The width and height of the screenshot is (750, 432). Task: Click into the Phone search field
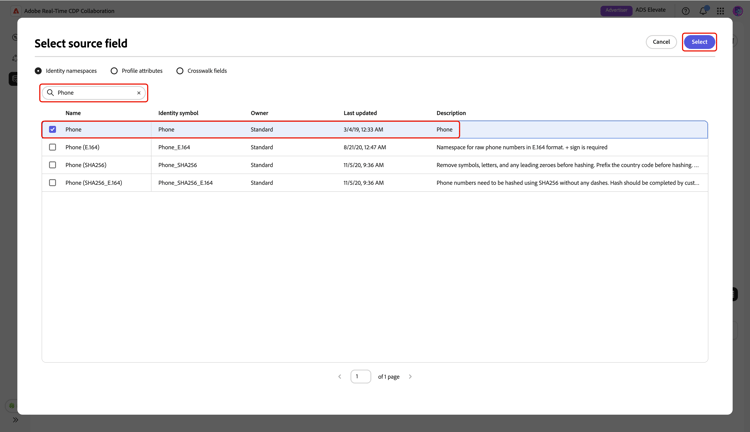click(x=94, y=93)
